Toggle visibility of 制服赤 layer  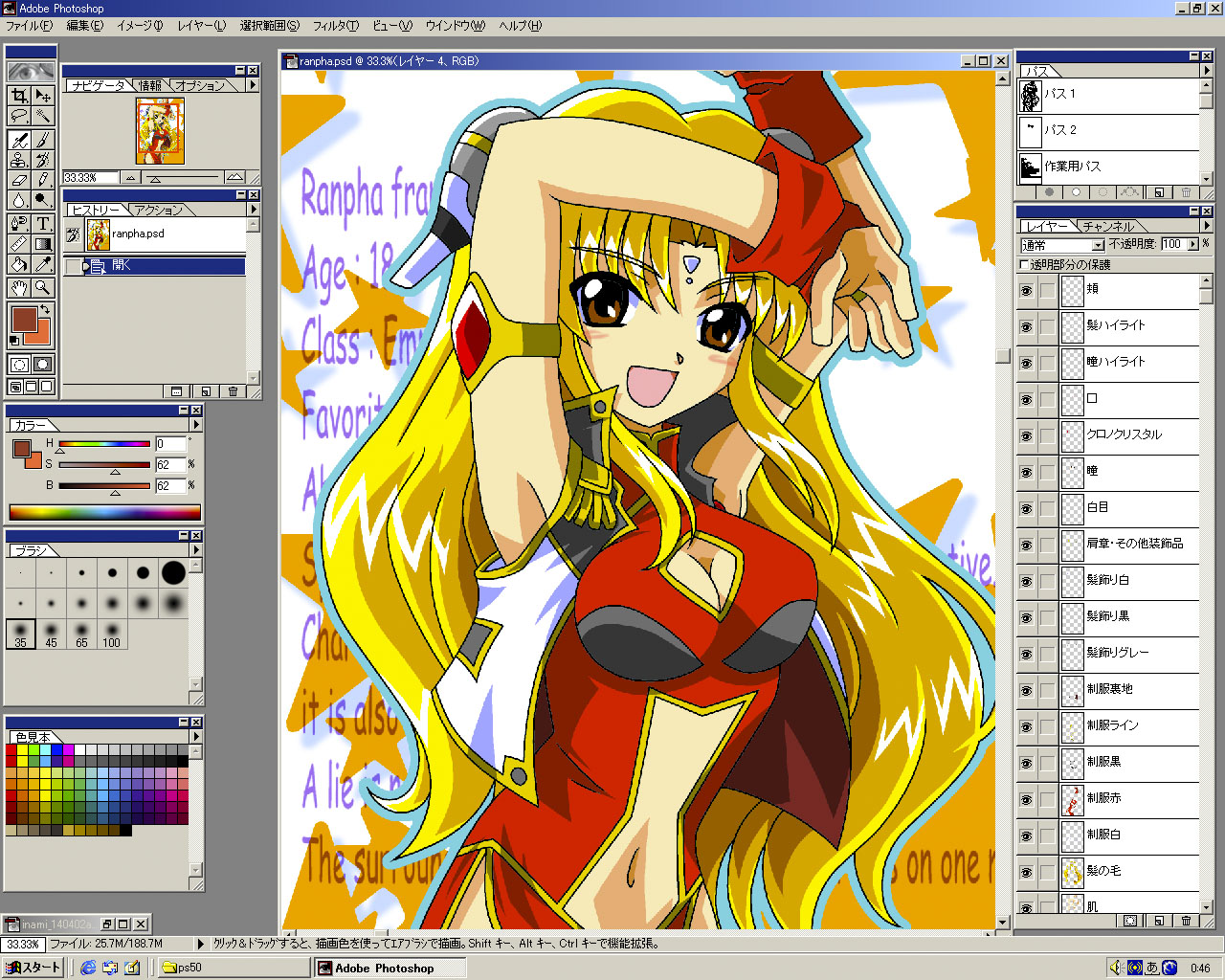1026,798
